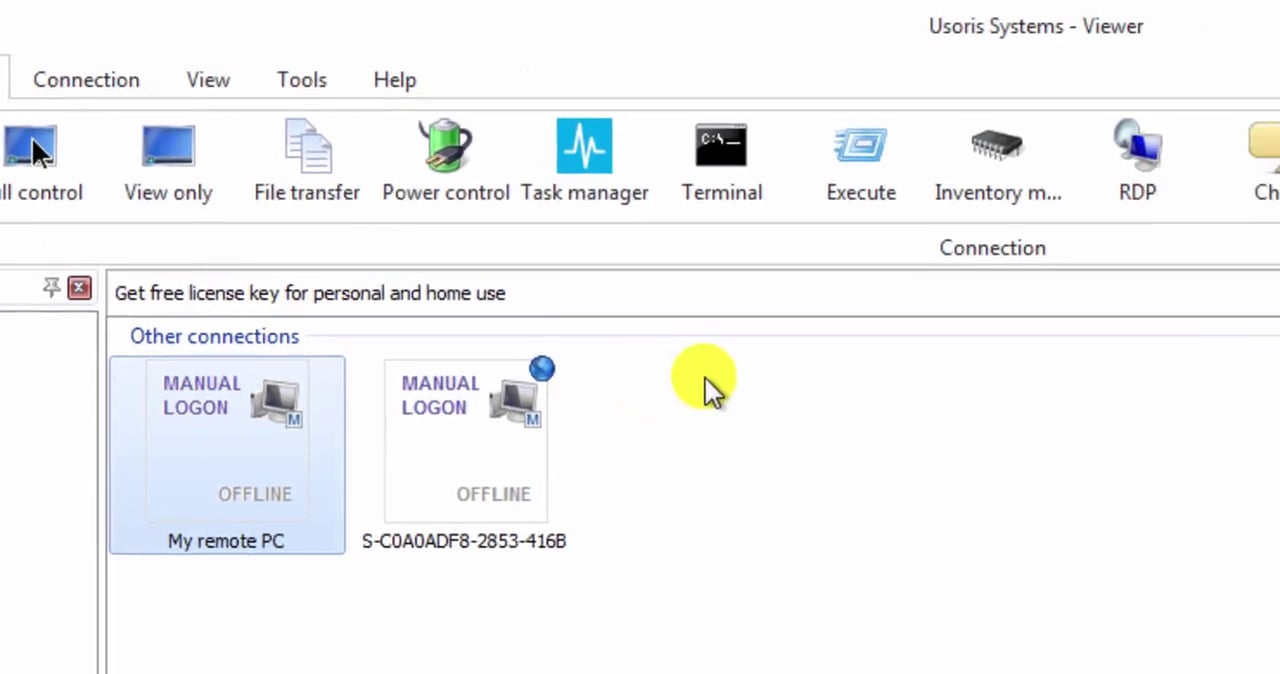This screenshot has width=1280, height=674.
Task: Open Power control tool
Action: point(445,163)
